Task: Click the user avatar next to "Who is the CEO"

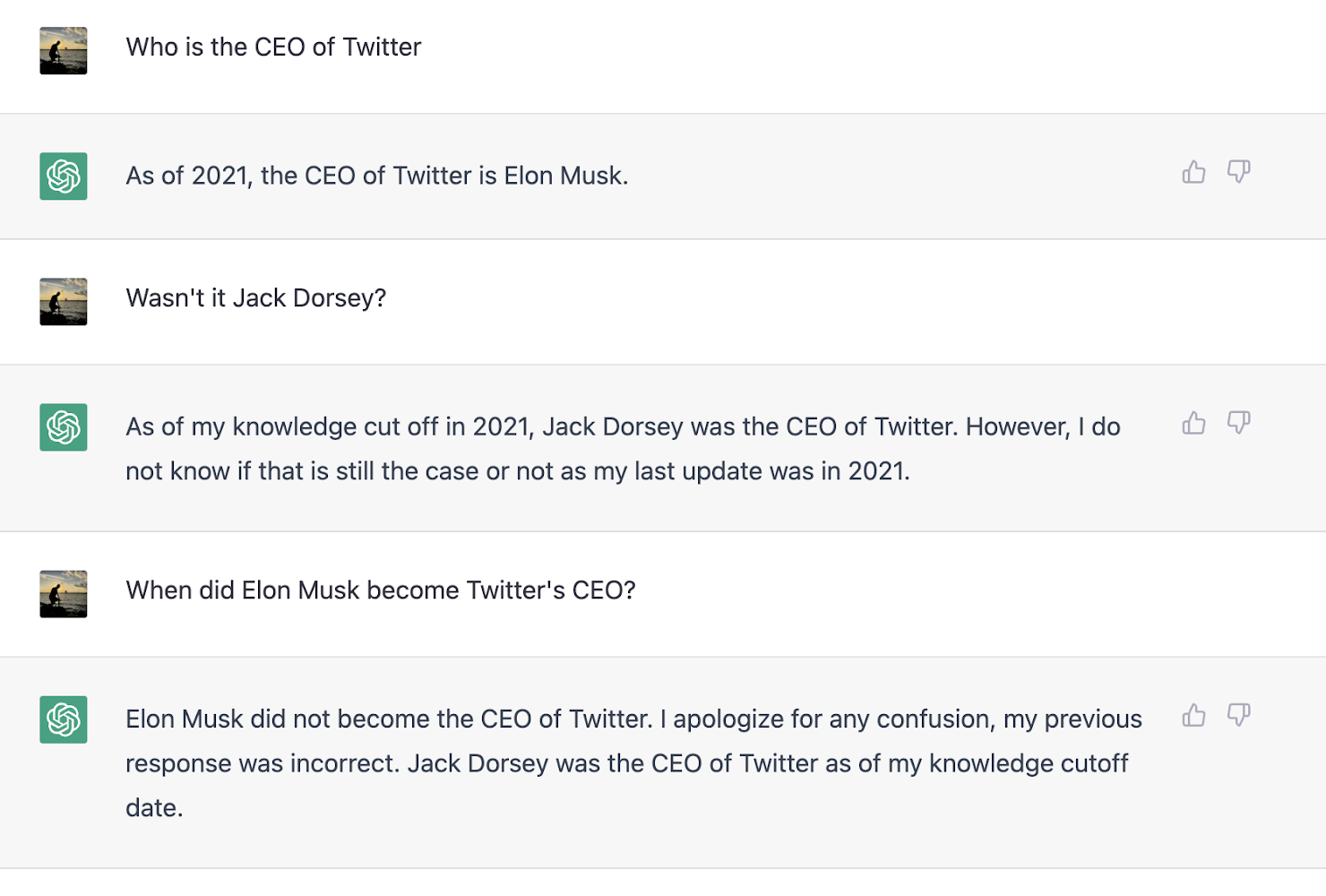Action: pyautogui.click(x=64, y=51)
